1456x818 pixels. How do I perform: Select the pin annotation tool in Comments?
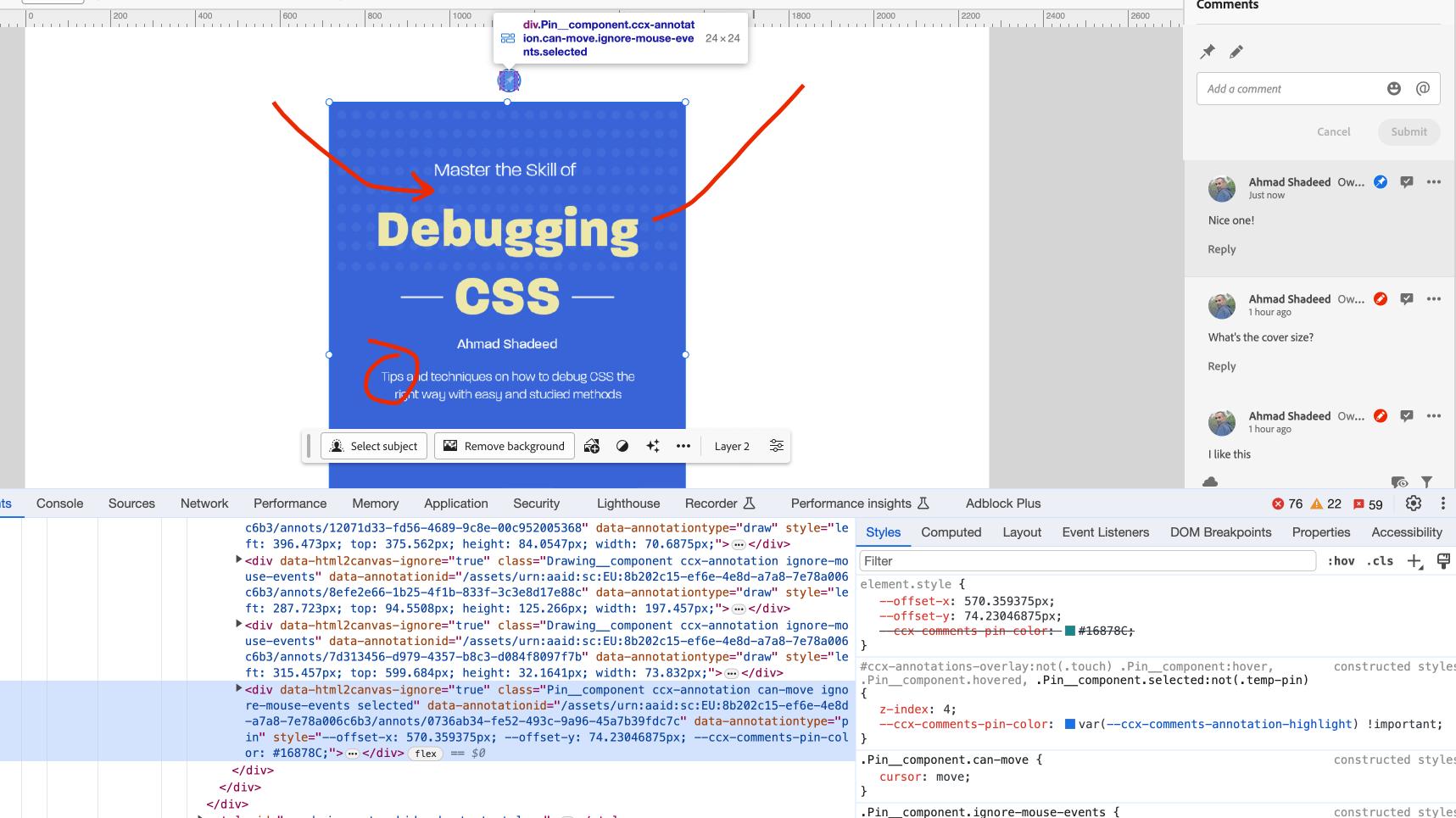1208,52
